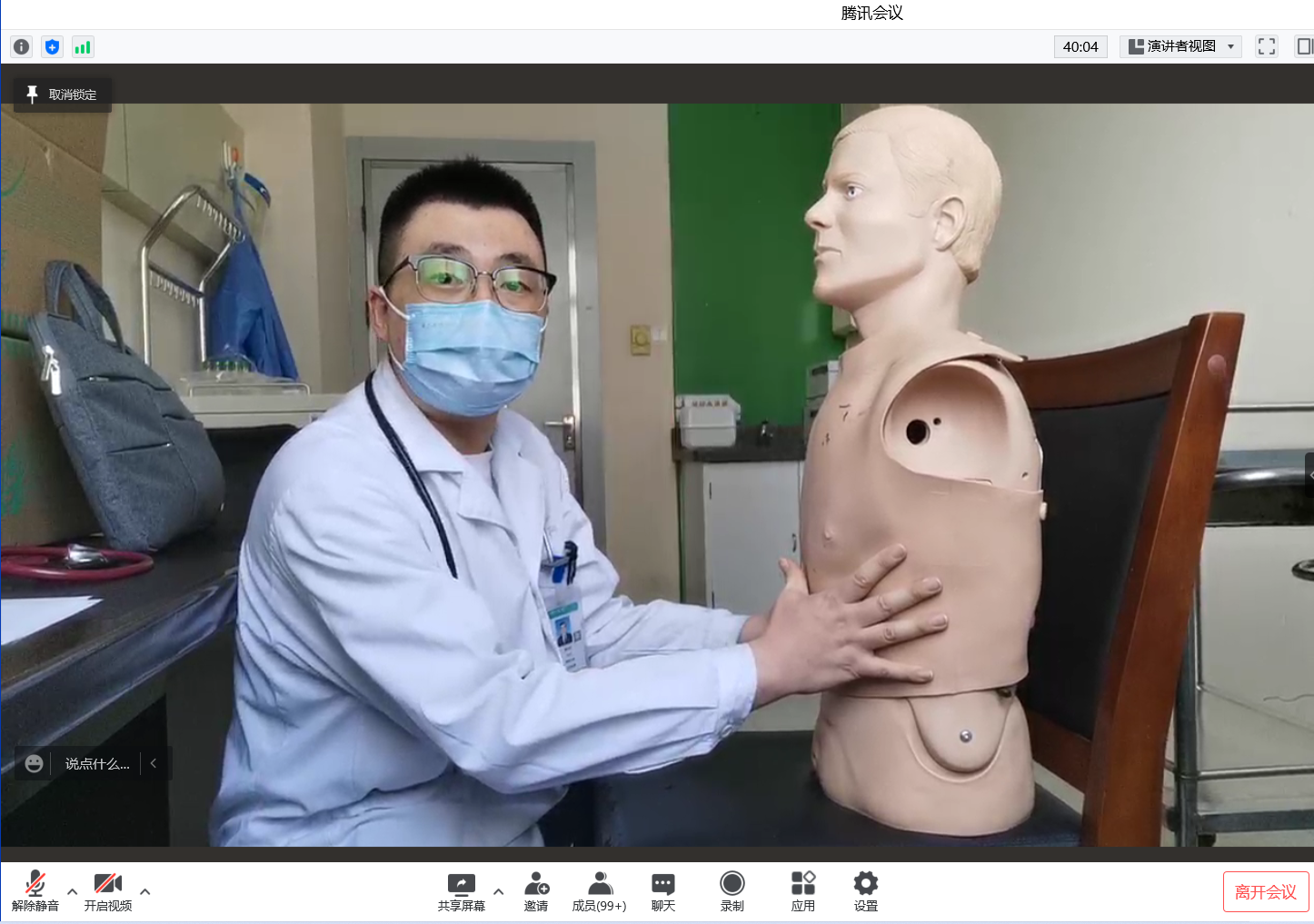
Task: Expand video options arrow beside camera
Action: (145, 891)
